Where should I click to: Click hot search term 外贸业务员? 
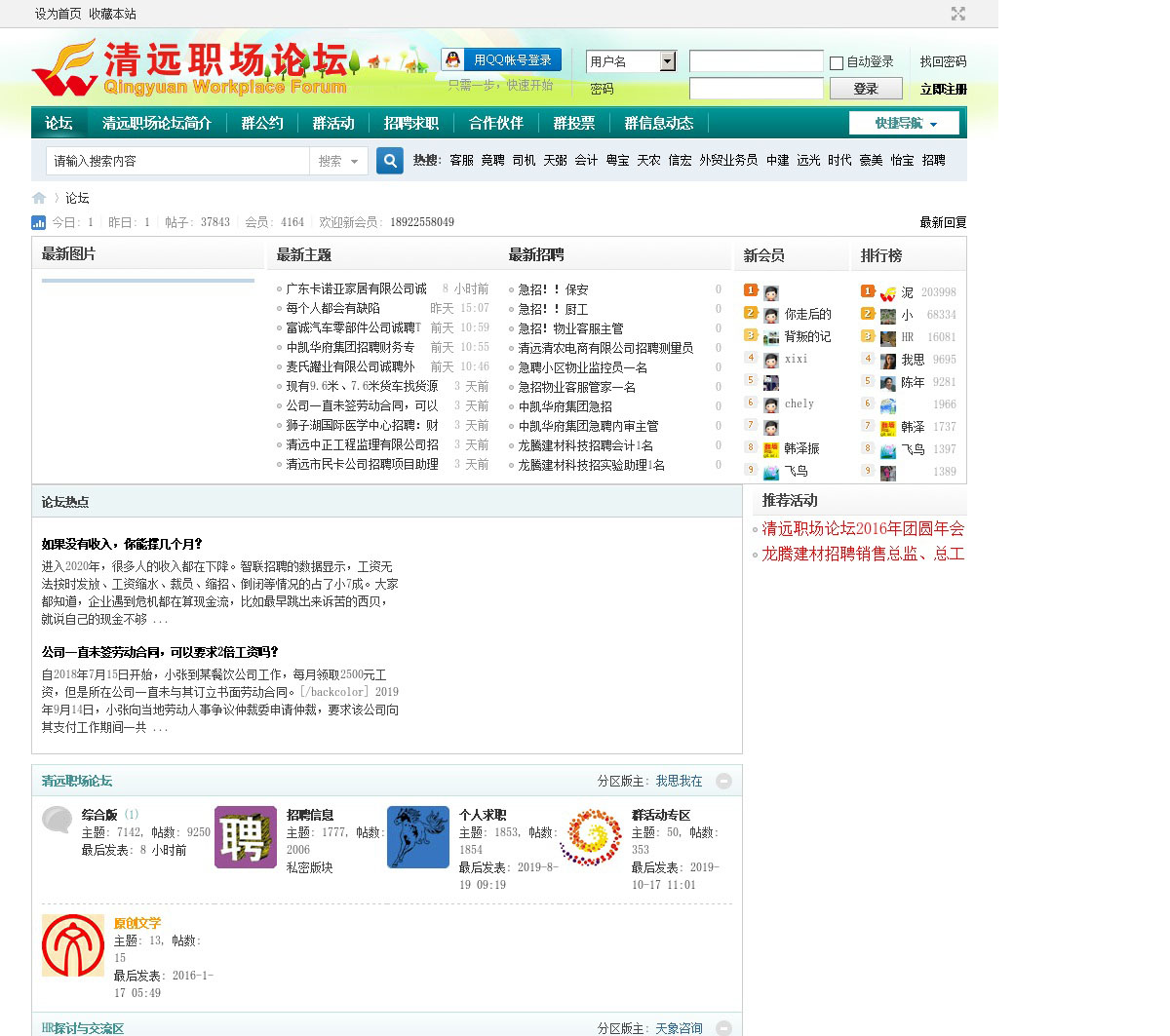[x=728, y=160]
